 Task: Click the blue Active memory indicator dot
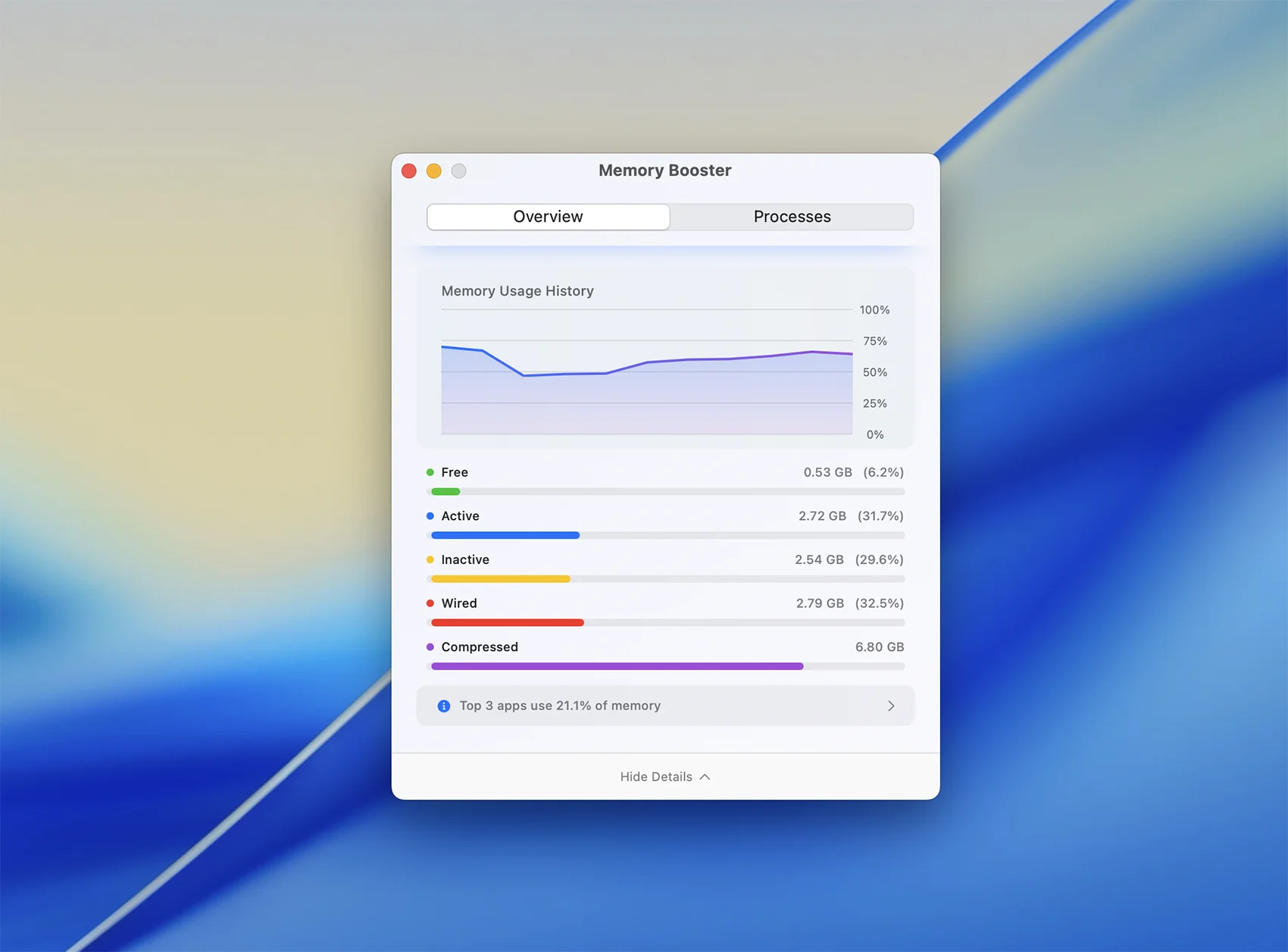(430, 516)
